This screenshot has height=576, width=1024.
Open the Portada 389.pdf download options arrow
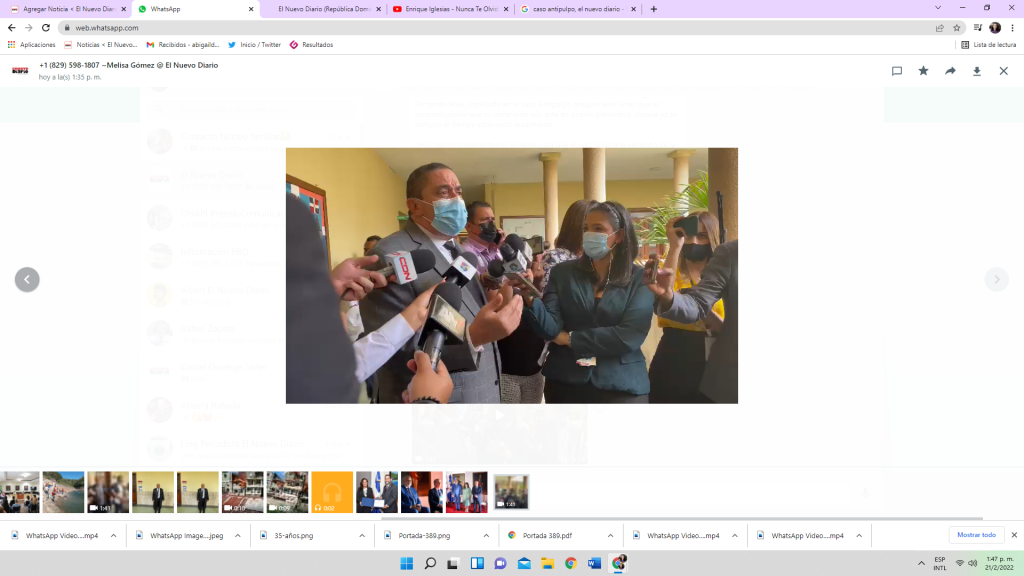pos(611,536)
